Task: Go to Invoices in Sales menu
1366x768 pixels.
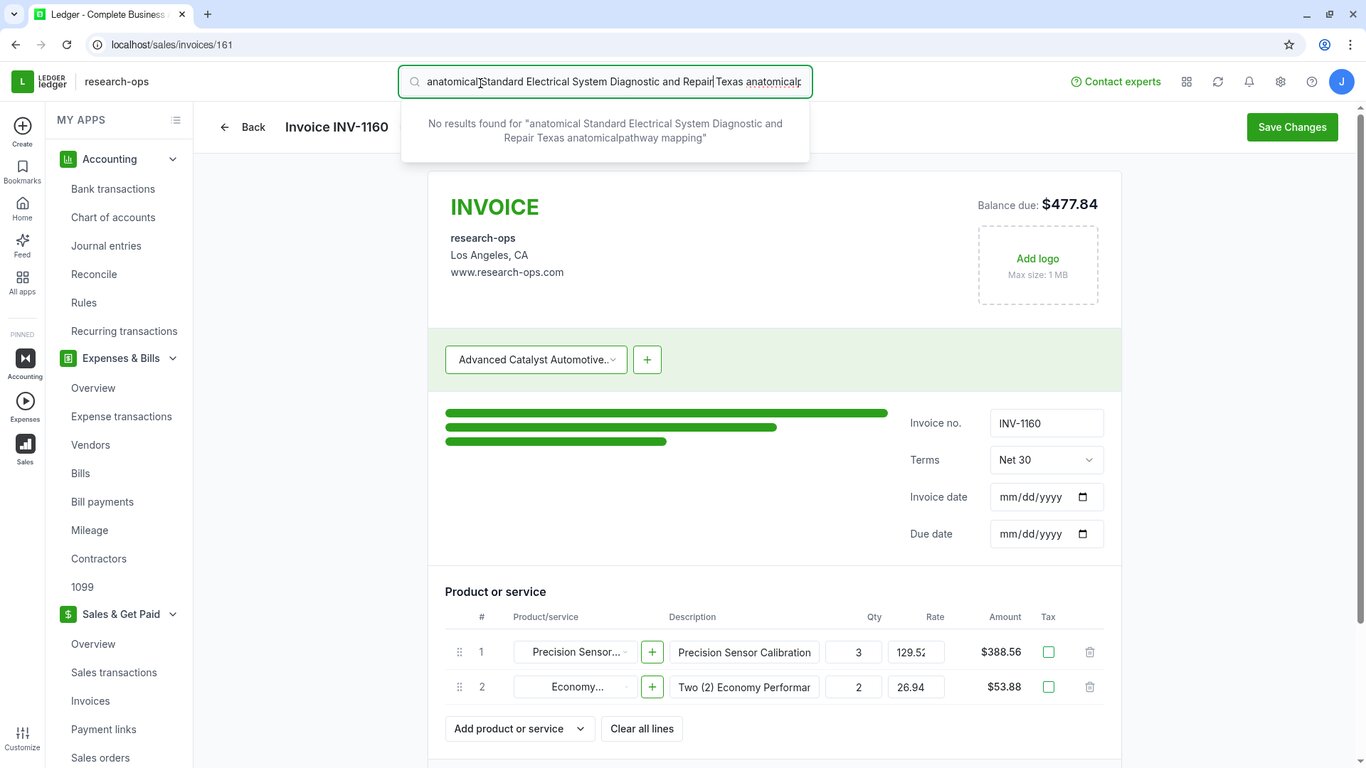Action: pyautogui.click(x=90, y=701)
